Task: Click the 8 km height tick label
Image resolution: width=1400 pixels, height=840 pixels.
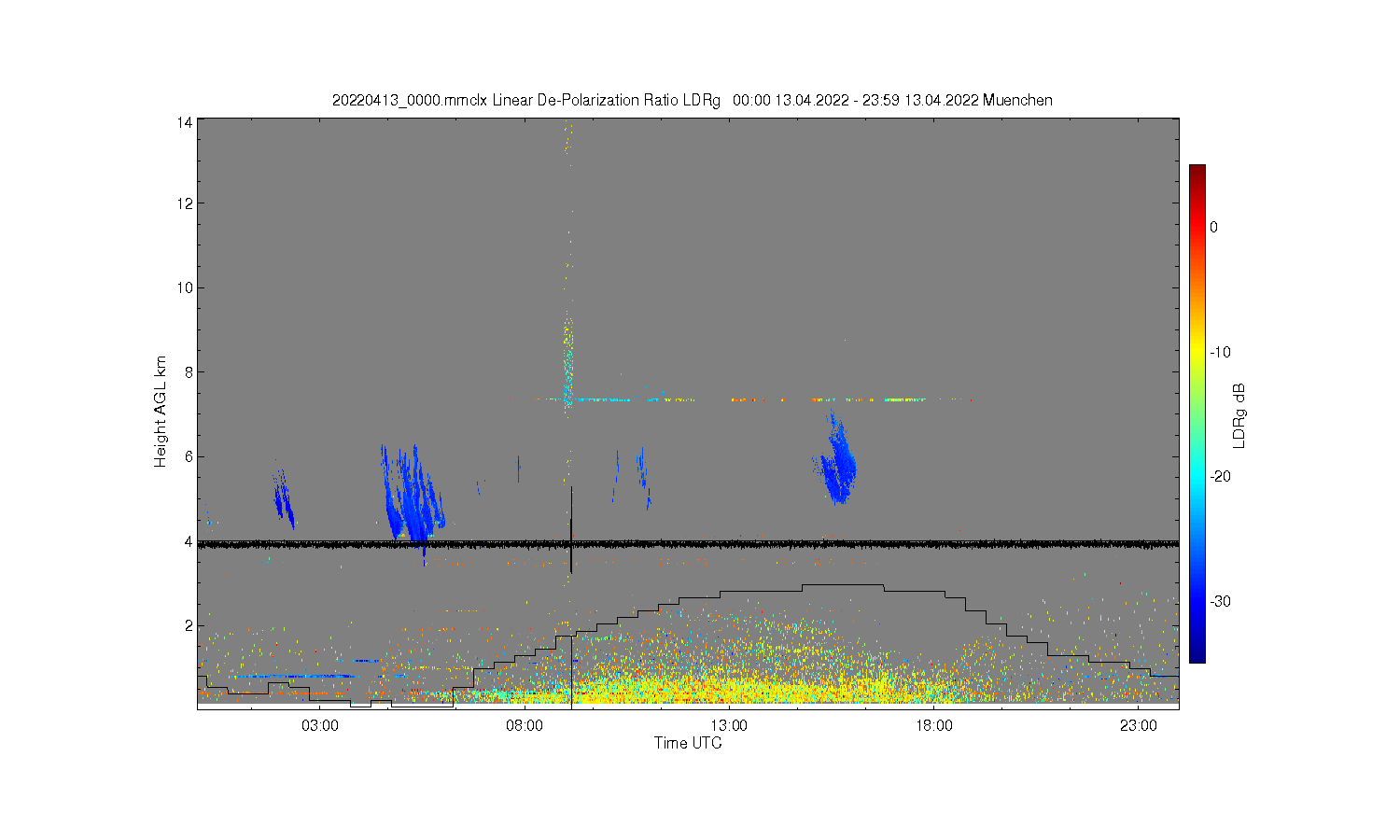Action: coord(189,372)
